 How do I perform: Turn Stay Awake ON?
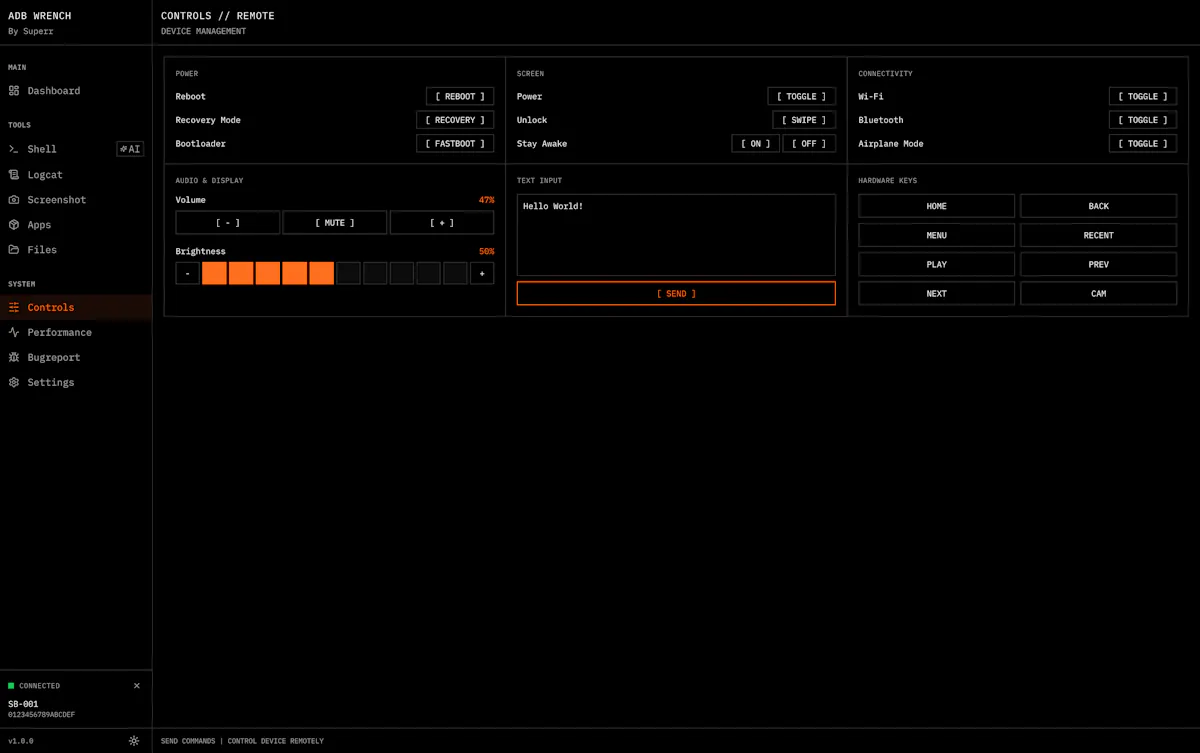756,144
